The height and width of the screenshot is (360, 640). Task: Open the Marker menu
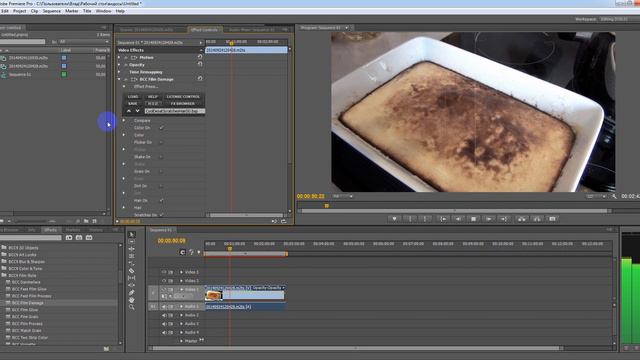[x=72, y=11]
